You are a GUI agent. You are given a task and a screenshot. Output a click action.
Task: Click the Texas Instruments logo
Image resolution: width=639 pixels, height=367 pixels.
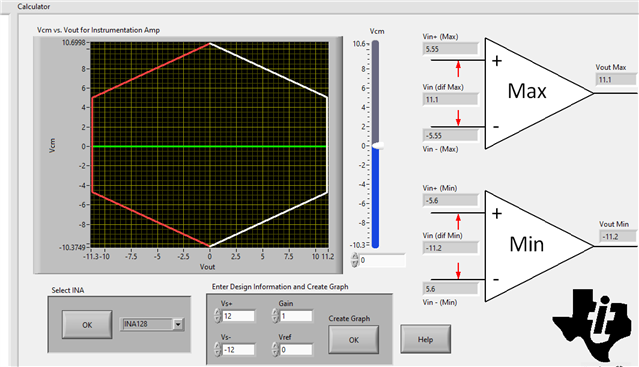592,325
